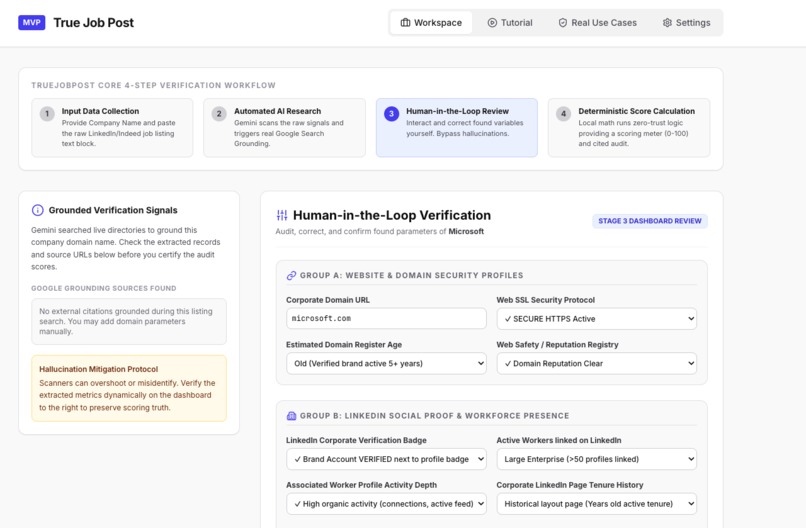Open the Real Use Cases tab
The image size is (806, 528).
pyautogui.click(x=597, y=23)
